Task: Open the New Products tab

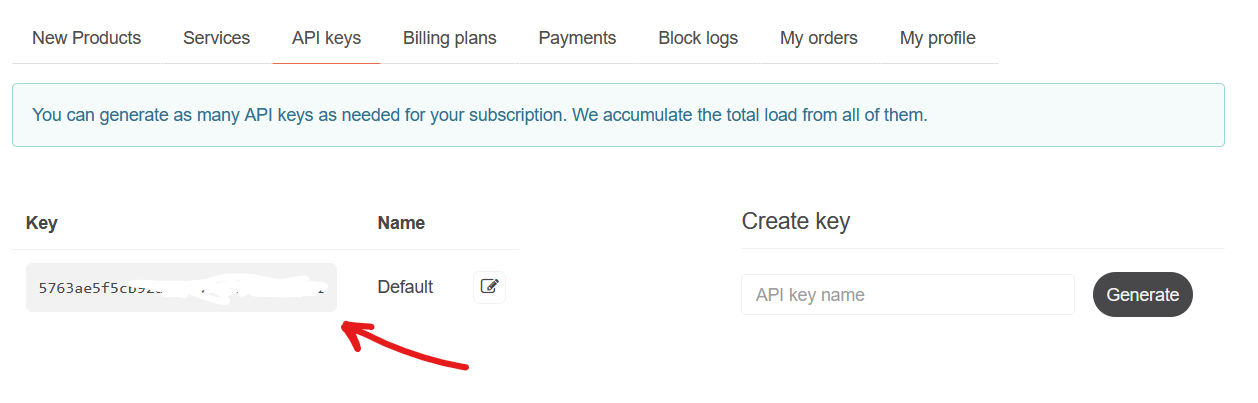Action: [86, 38]
